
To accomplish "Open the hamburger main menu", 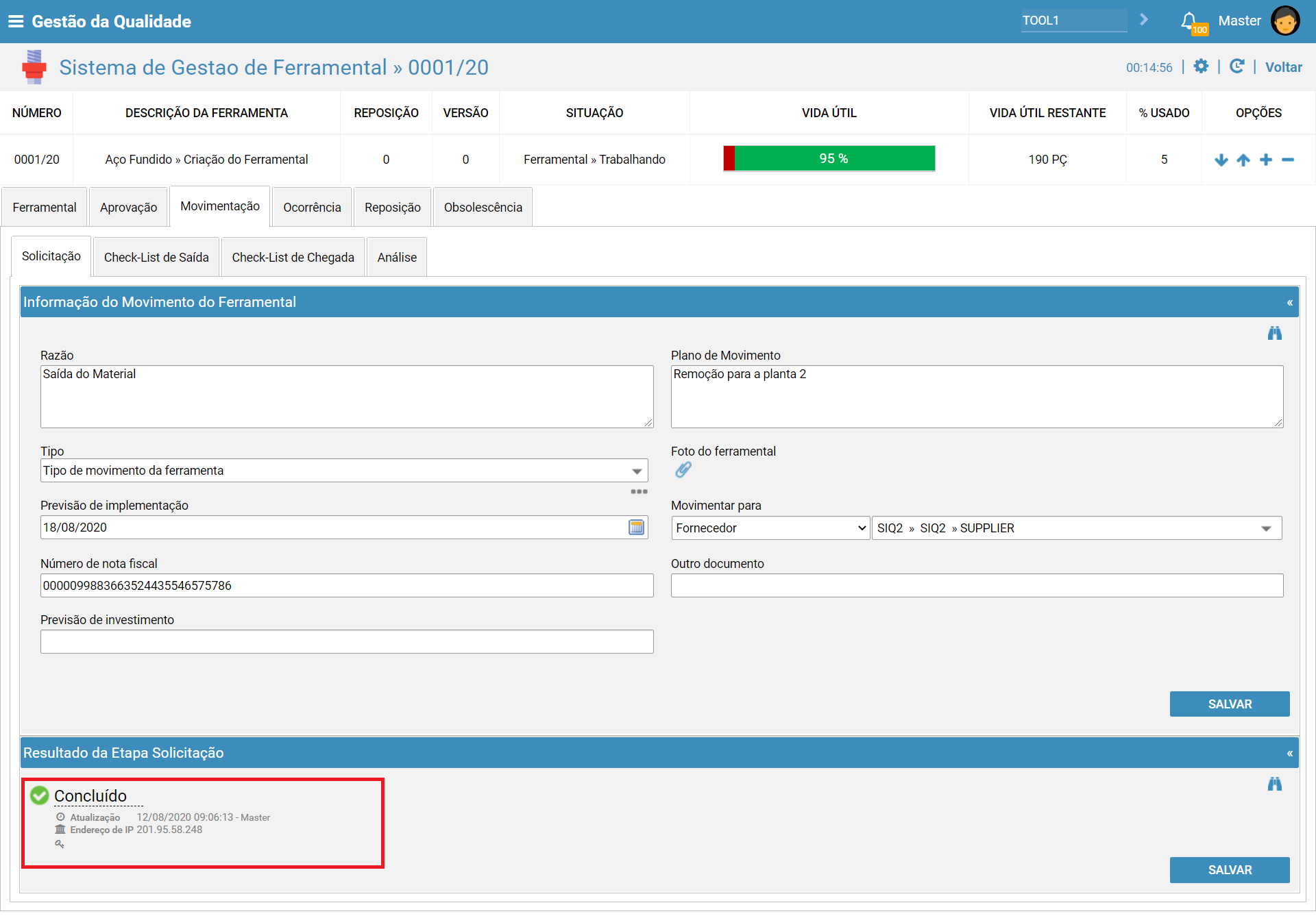I will click(16, 21).
